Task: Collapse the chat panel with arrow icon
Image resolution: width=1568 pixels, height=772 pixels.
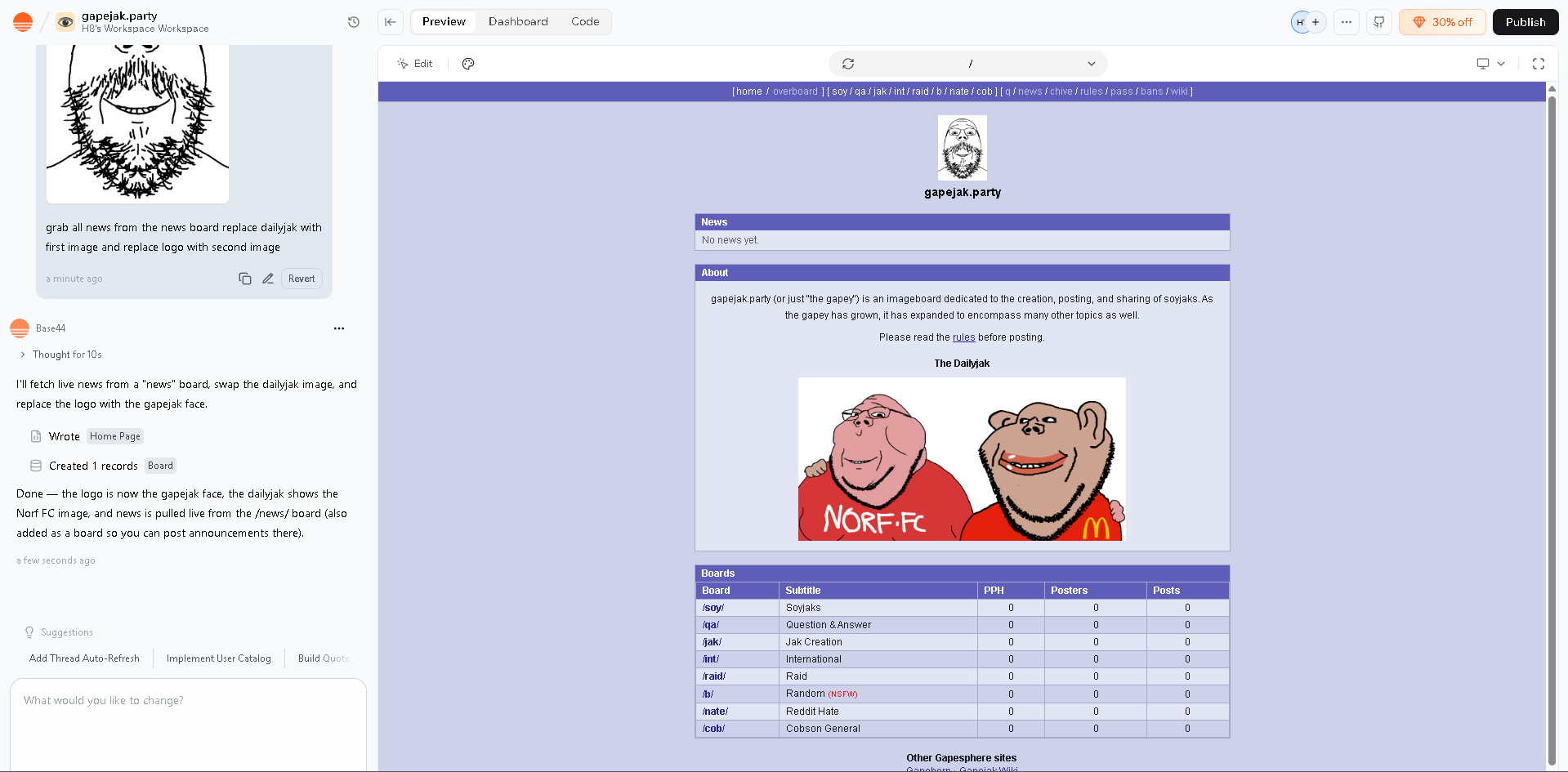Action: (391, 22)
